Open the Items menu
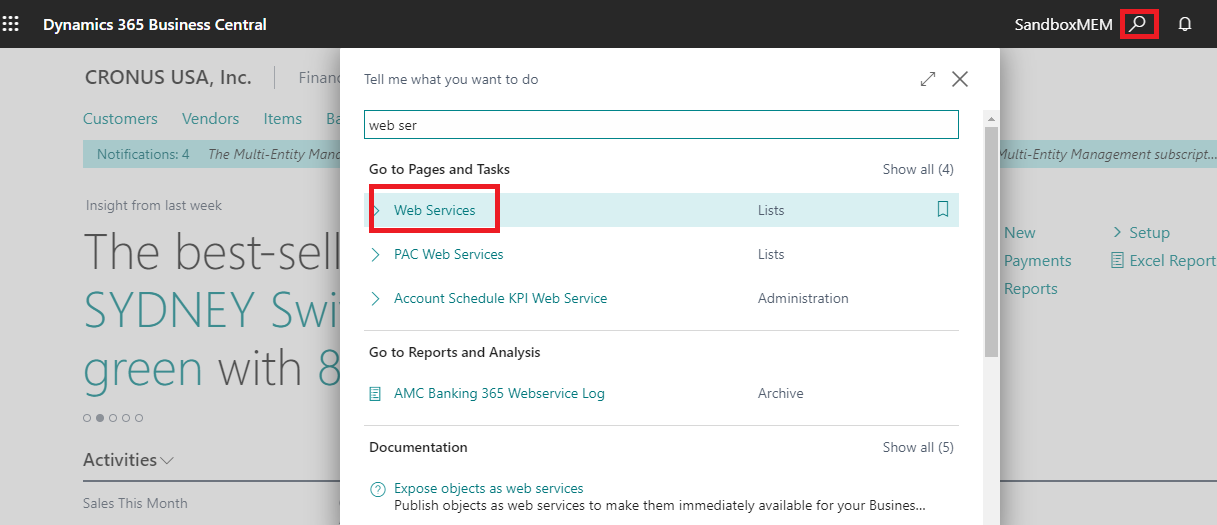This screenshot has height=525, width=1217. coord(283,118)
